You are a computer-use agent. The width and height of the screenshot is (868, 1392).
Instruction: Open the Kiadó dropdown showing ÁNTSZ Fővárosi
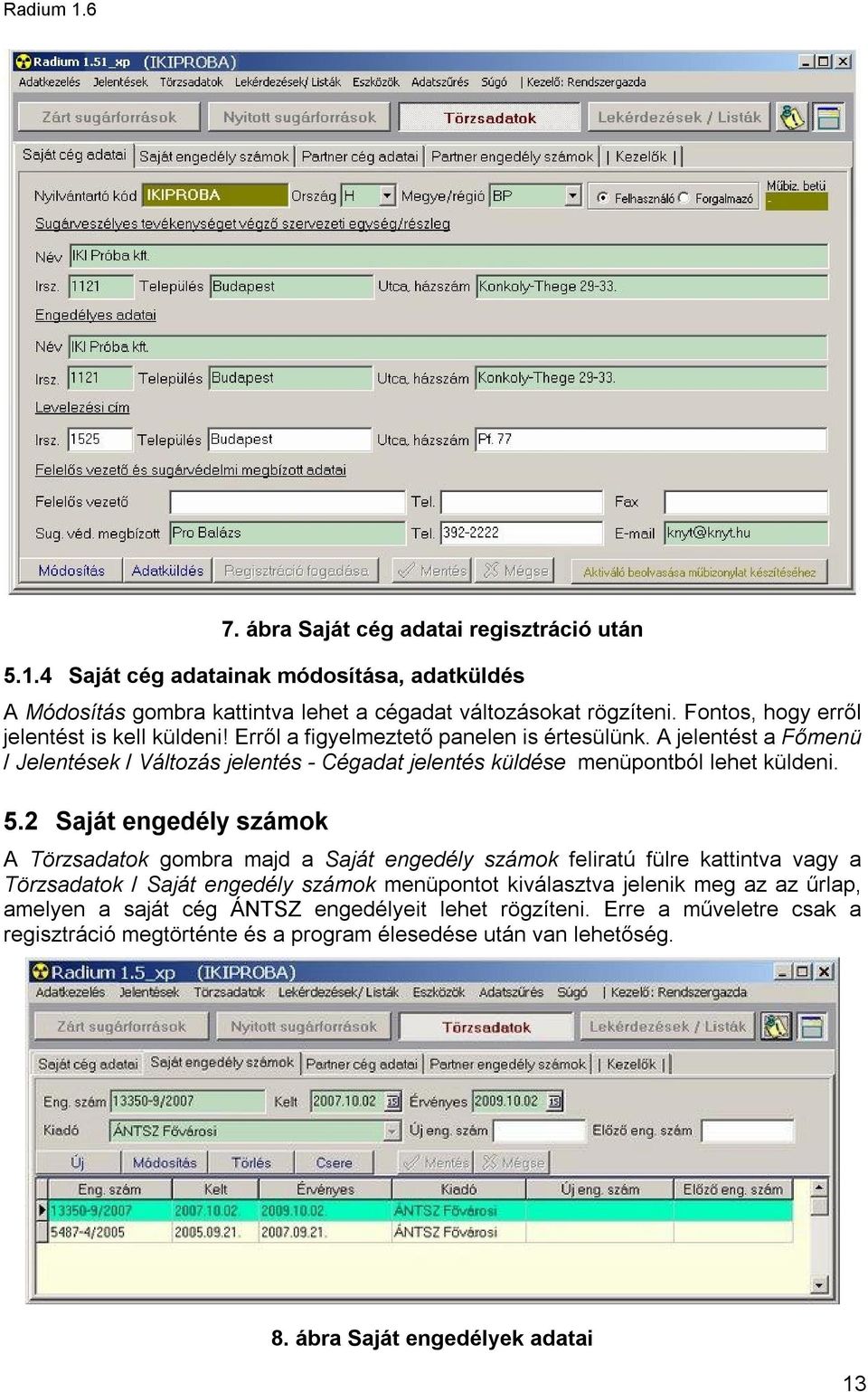pos(392,1131)
